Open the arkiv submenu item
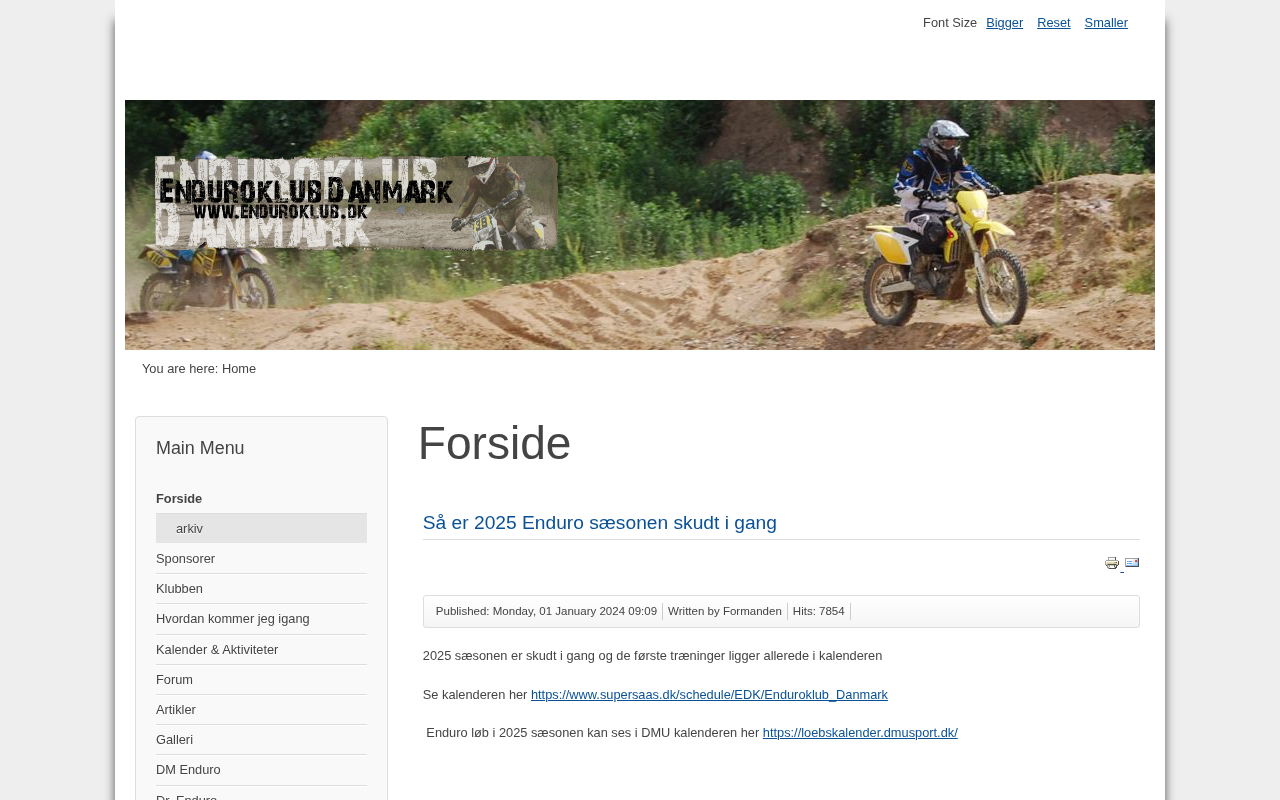This screenshot has height=800, width=1280. coord(261,528)
